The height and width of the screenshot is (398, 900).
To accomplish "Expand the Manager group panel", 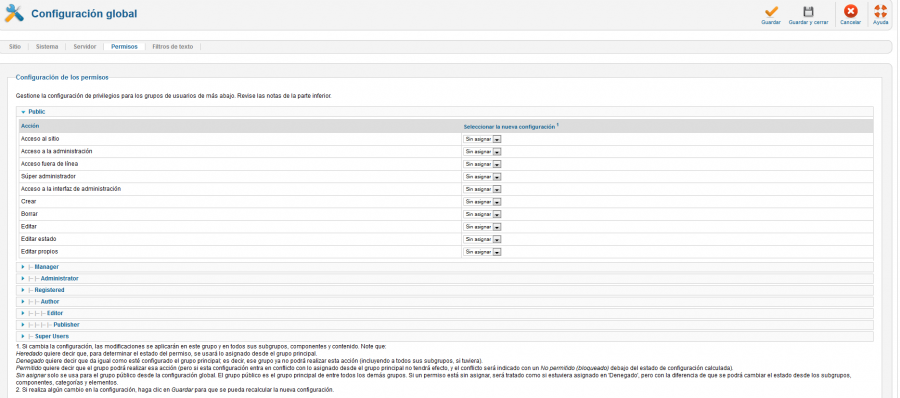I will [445, 266].
